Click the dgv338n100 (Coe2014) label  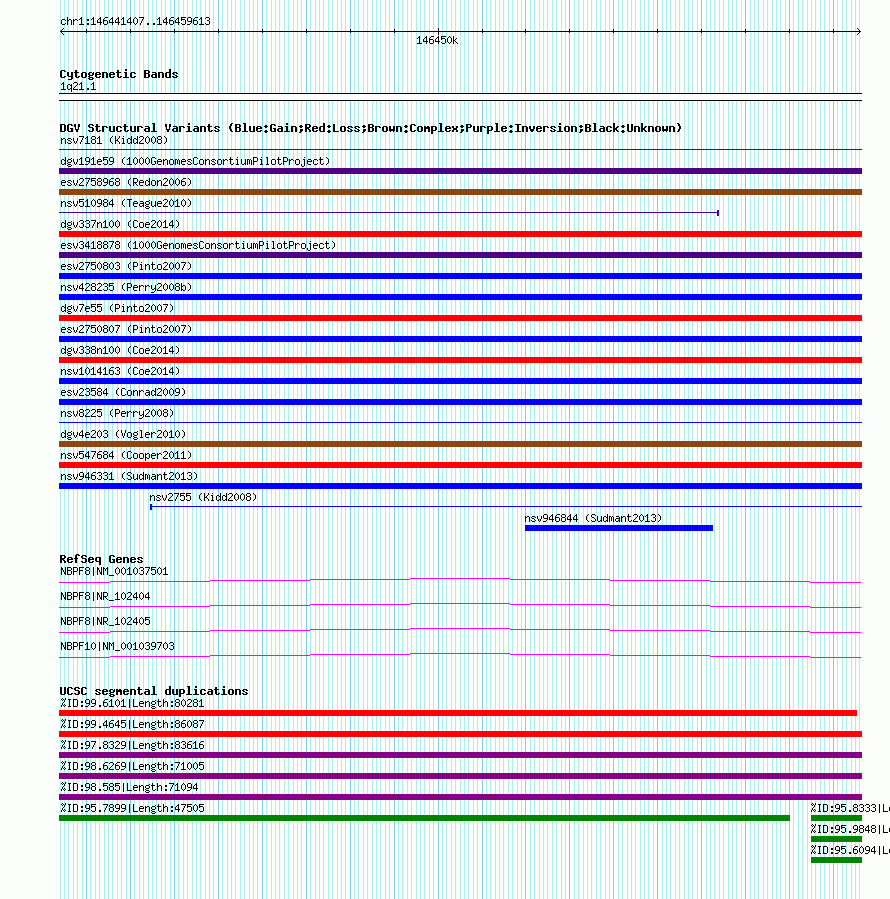click(x=120, y=350)
